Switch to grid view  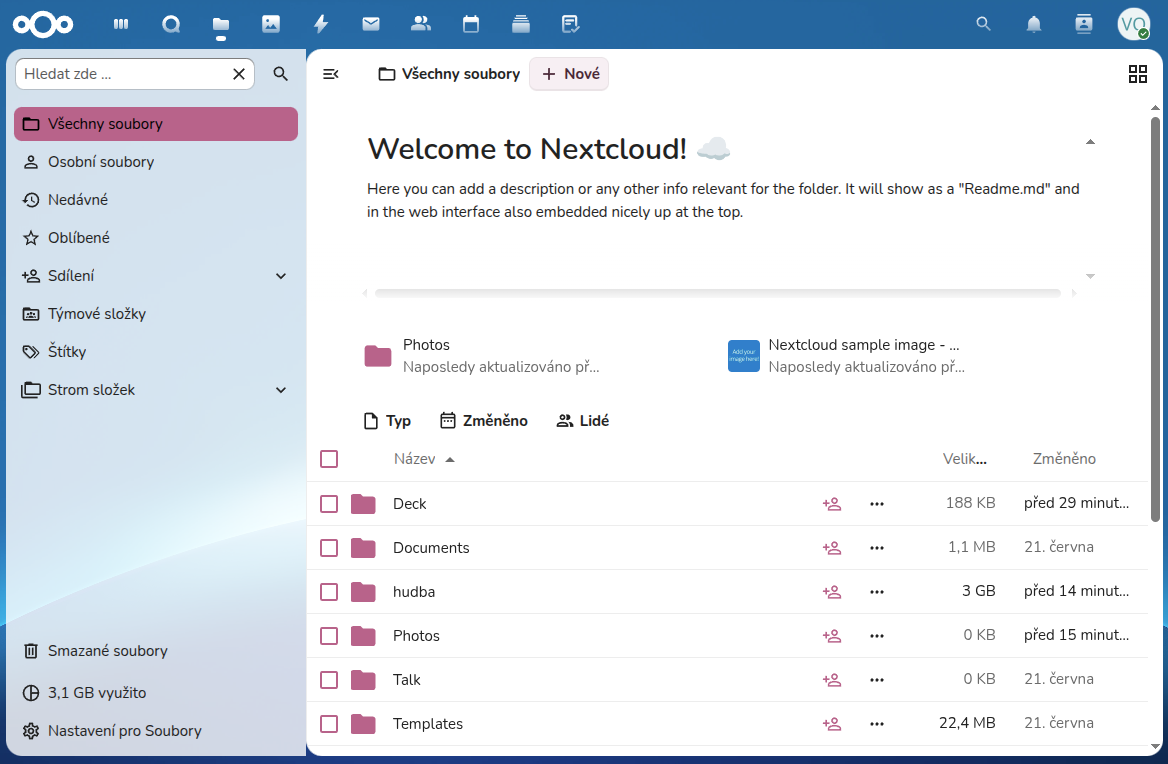[x=1137, y=74]
